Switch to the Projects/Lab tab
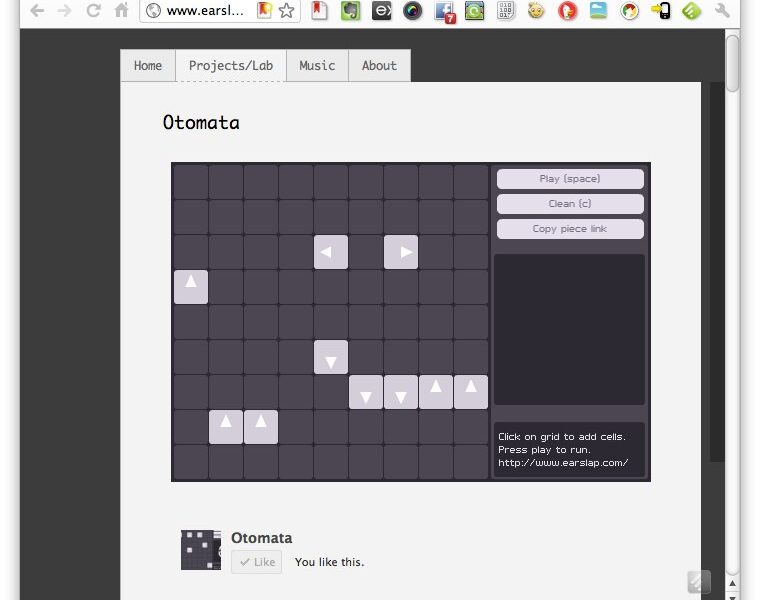Screen dimensions: 760x600 click(230, 66)
